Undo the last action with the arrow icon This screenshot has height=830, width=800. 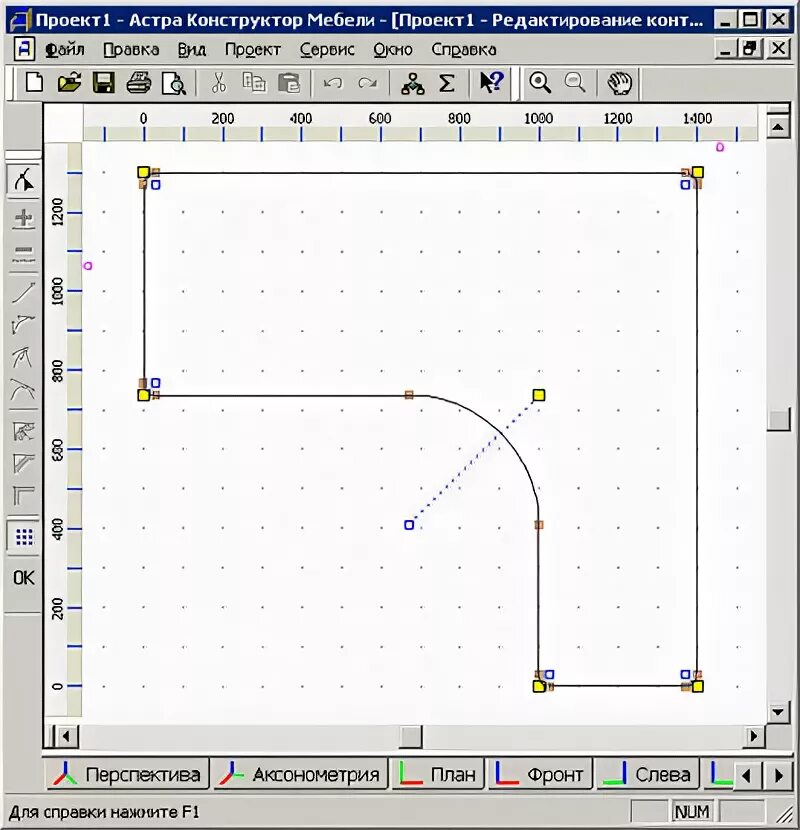pyautogui.click(x=333, y=83)
